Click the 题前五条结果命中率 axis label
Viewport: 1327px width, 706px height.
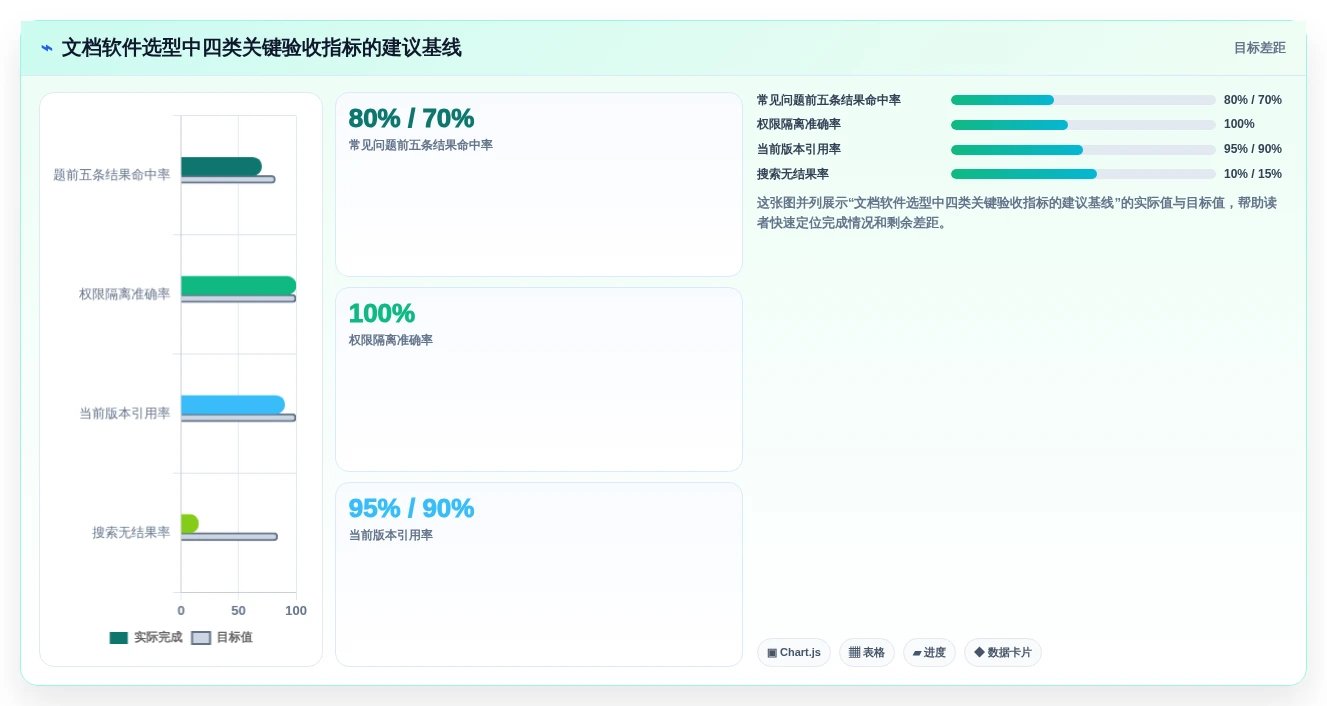pyautogui.click(x=112, y=175)
